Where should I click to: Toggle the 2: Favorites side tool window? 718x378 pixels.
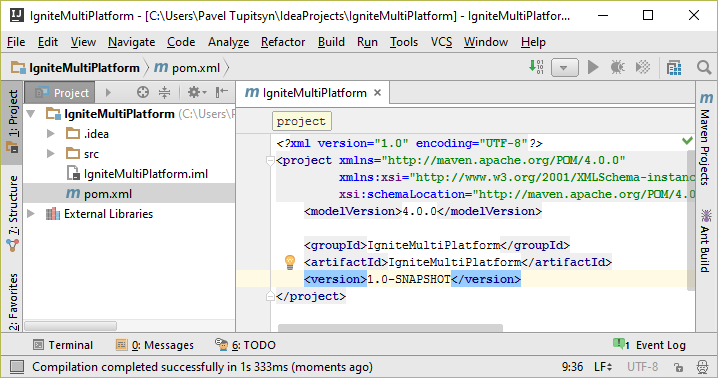point(12,301)
